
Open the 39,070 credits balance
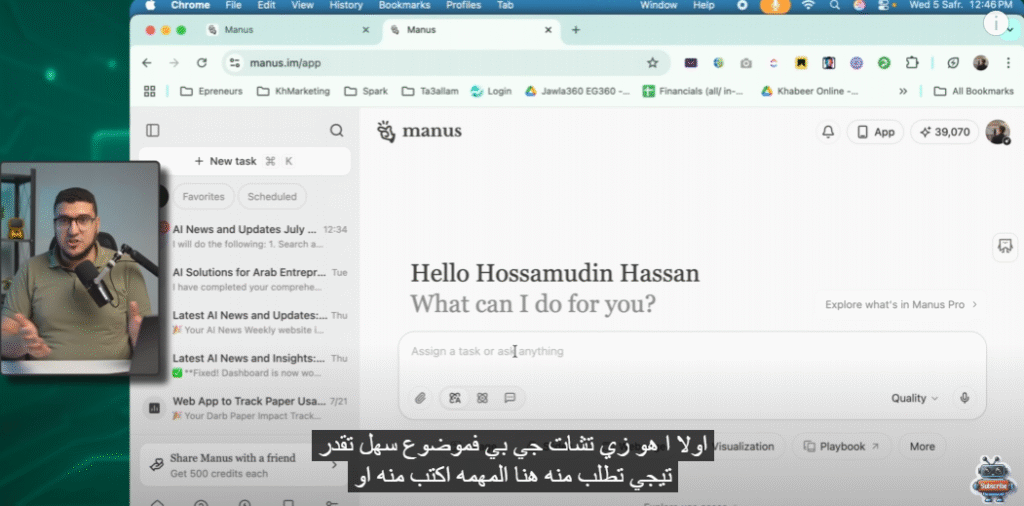(944, 132)
